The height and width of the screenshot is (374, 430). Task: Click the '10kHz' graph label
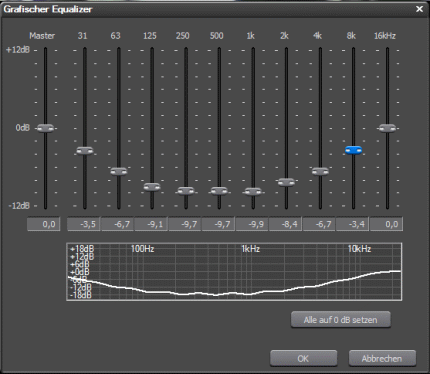pyautogui.click(x=359, y=249)
